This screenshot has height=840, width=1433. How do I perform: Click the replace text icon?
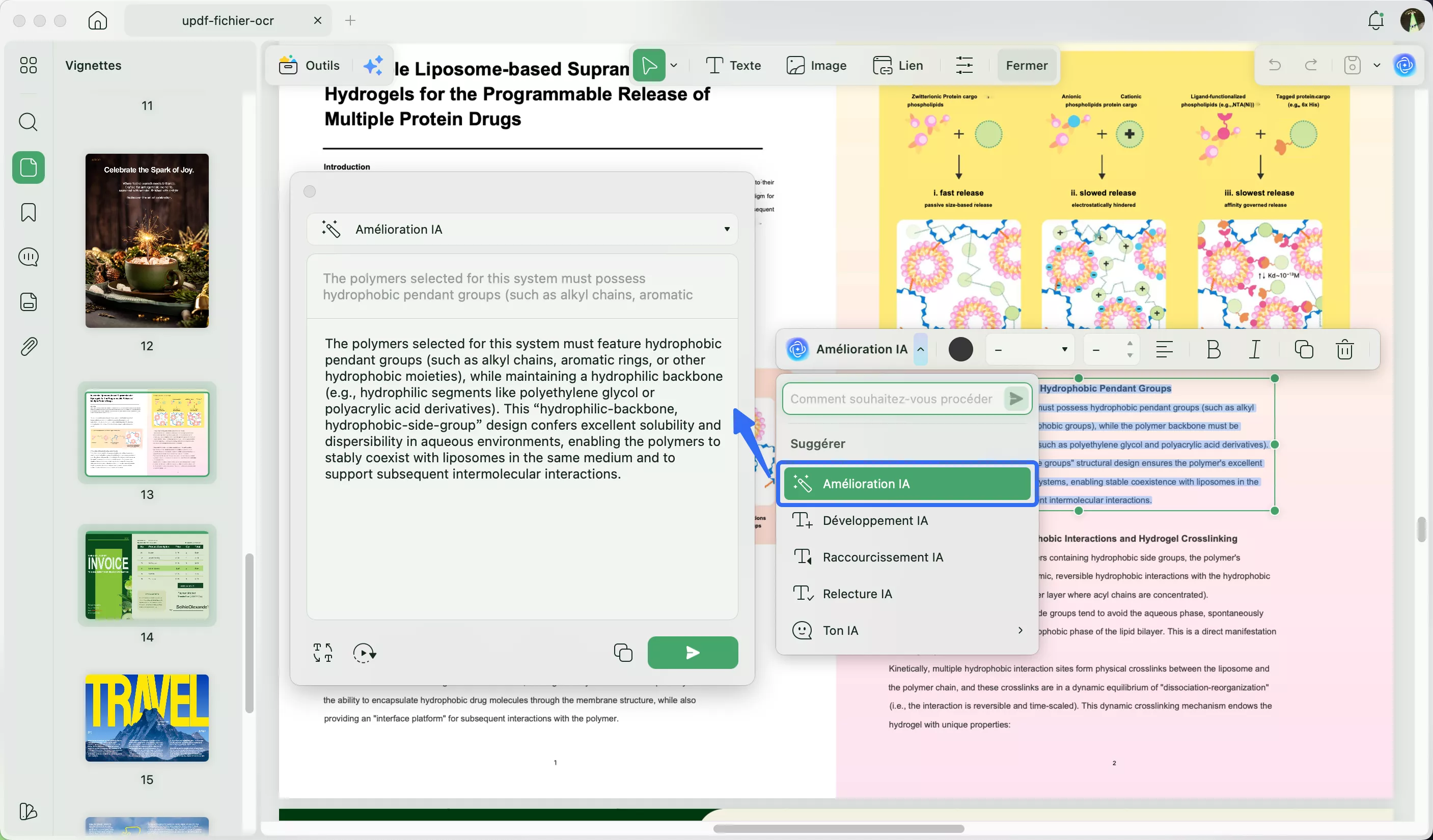coord(323,653)
